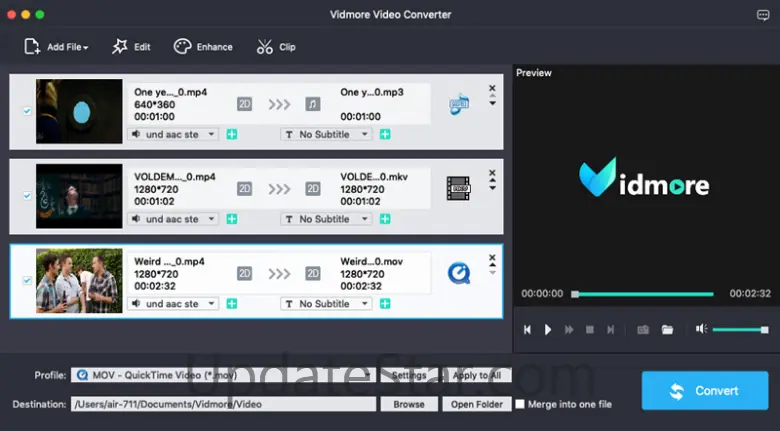Open the Enhance palette tool
This screenshot has height=431, width=780.
(x=203, y=47)
